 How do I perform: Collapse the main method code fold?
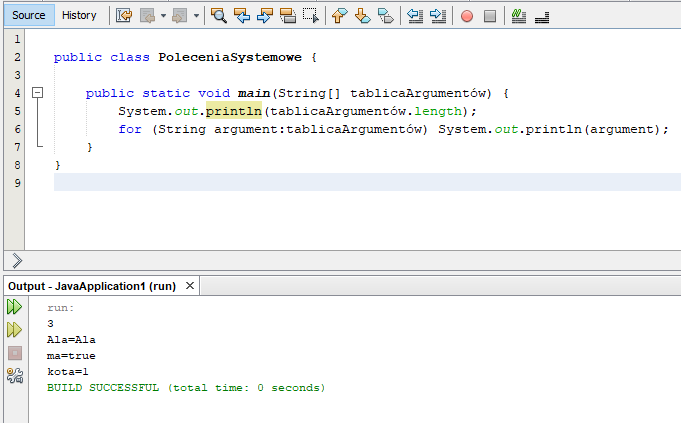pyautogui.click(x=38, y=93)
